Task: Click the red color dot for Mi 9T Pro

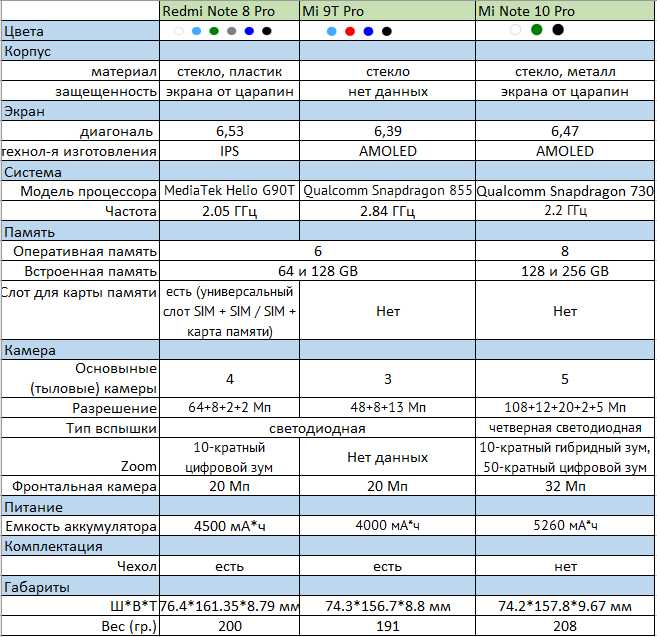Action: point(350,31)
